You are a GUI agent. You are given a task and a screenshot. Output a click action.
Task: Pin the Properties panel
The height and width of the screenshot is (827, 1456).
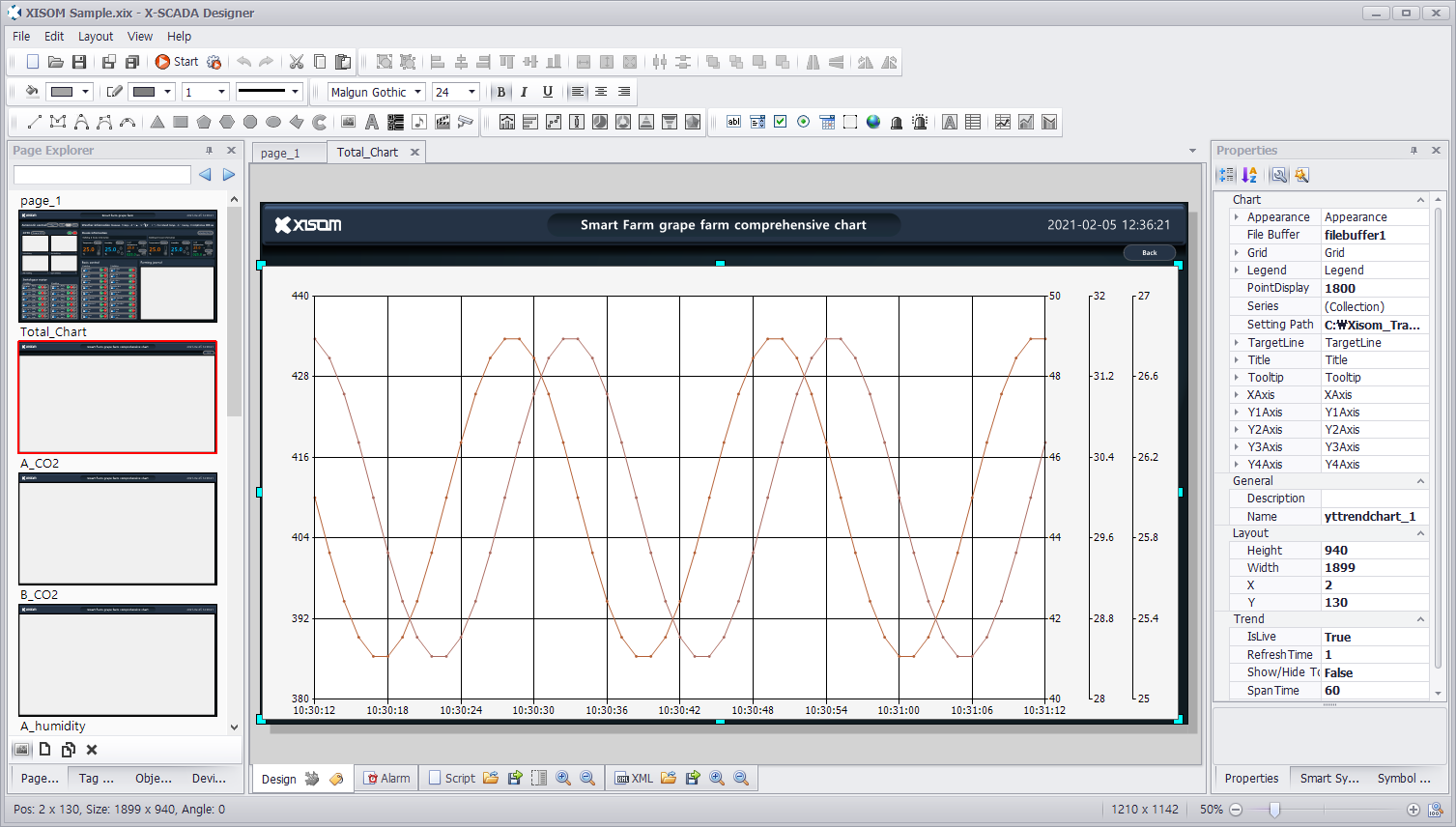click(1413, 151)
